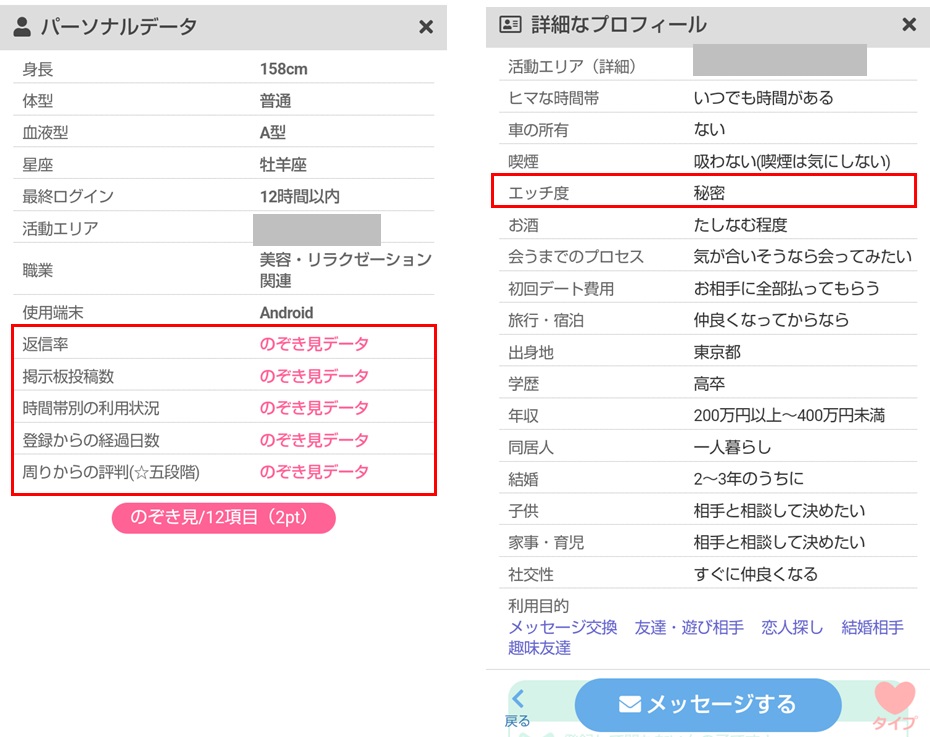Screen dimensions: 930x737
Task: Close the 詳細なプロフィール panel
Action: pyautogui.click(x=909, y=25)
